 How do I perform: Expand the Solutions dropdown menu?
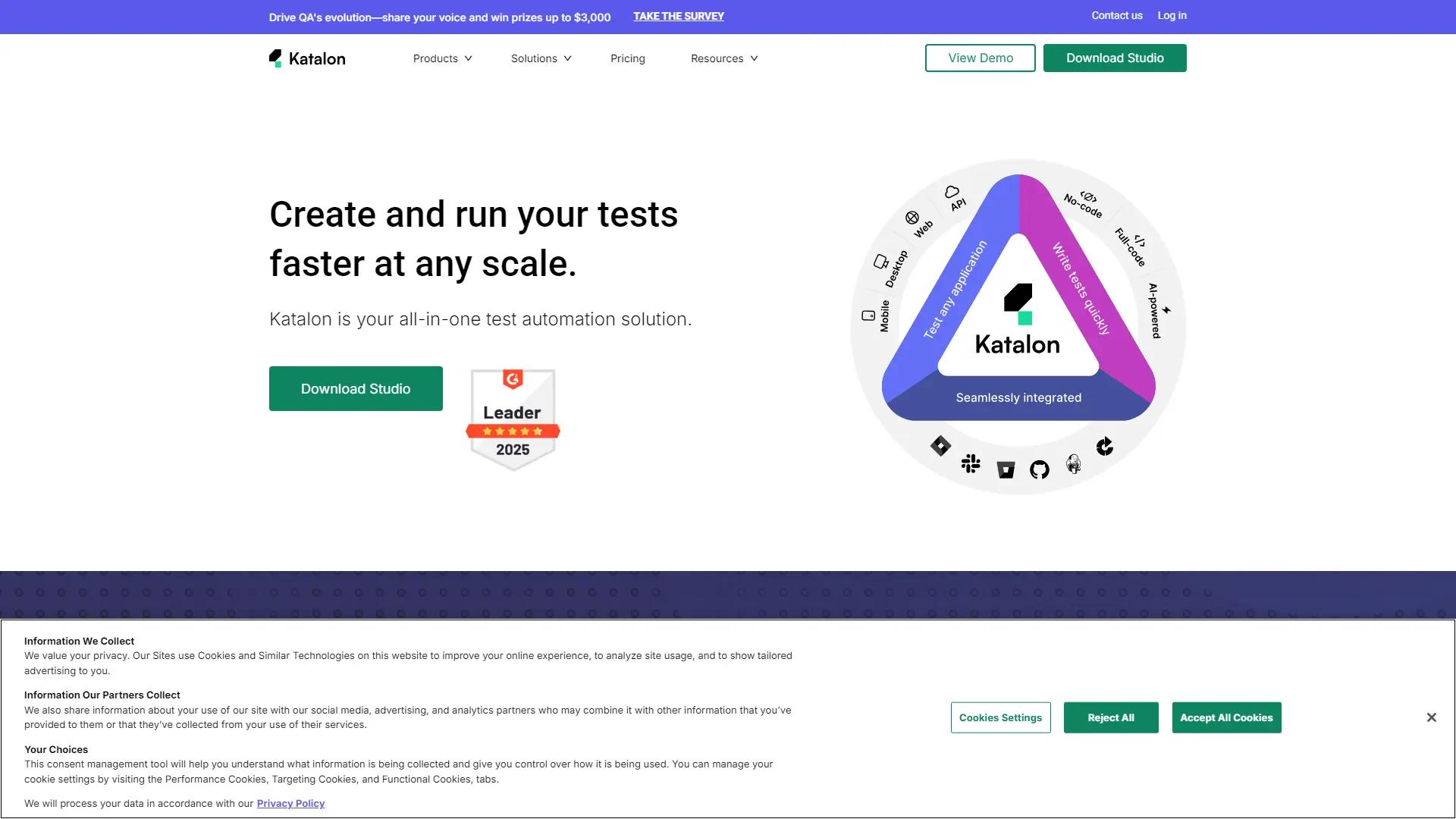tap(541, 58)
